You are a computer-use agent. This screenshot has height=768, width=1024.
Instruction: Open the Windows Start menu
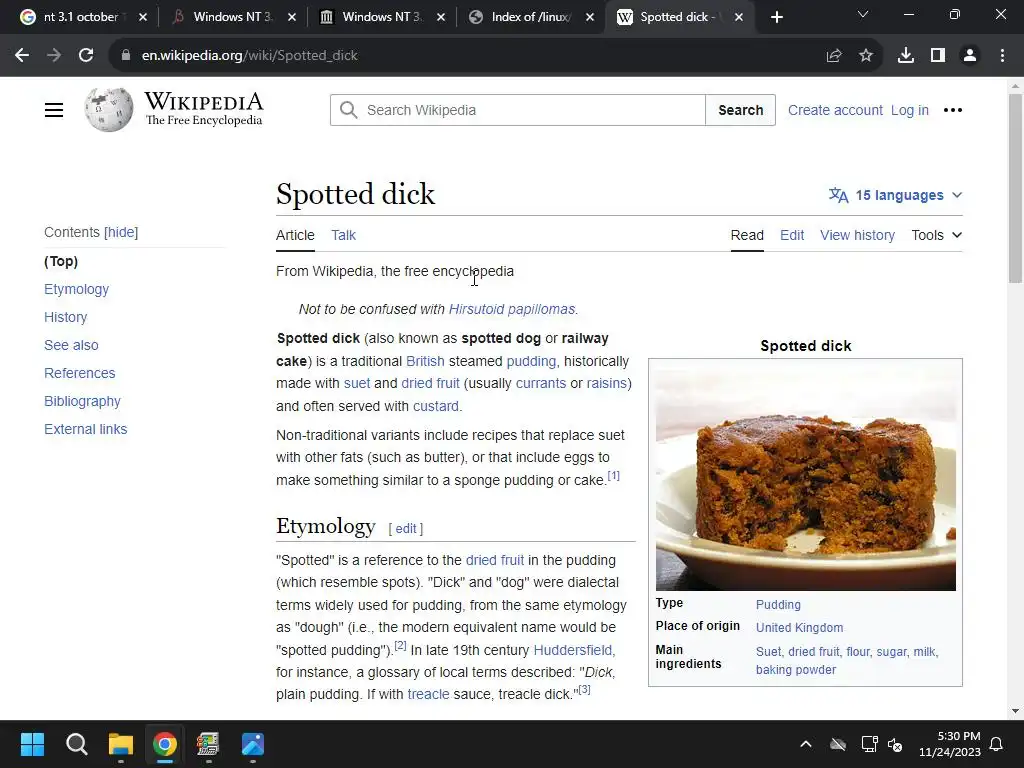tap(32, 744)
